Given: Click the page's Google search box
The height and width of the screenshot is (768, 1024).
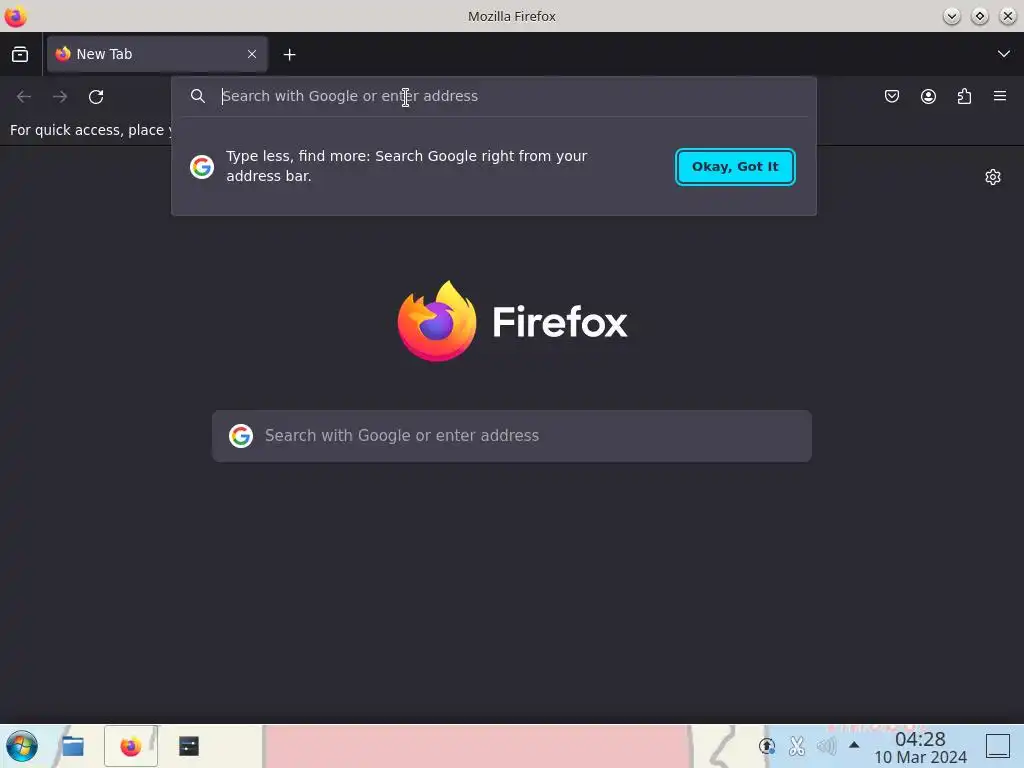Looking at the screenshot, I should pyautogui.click(x=512, y=436).
